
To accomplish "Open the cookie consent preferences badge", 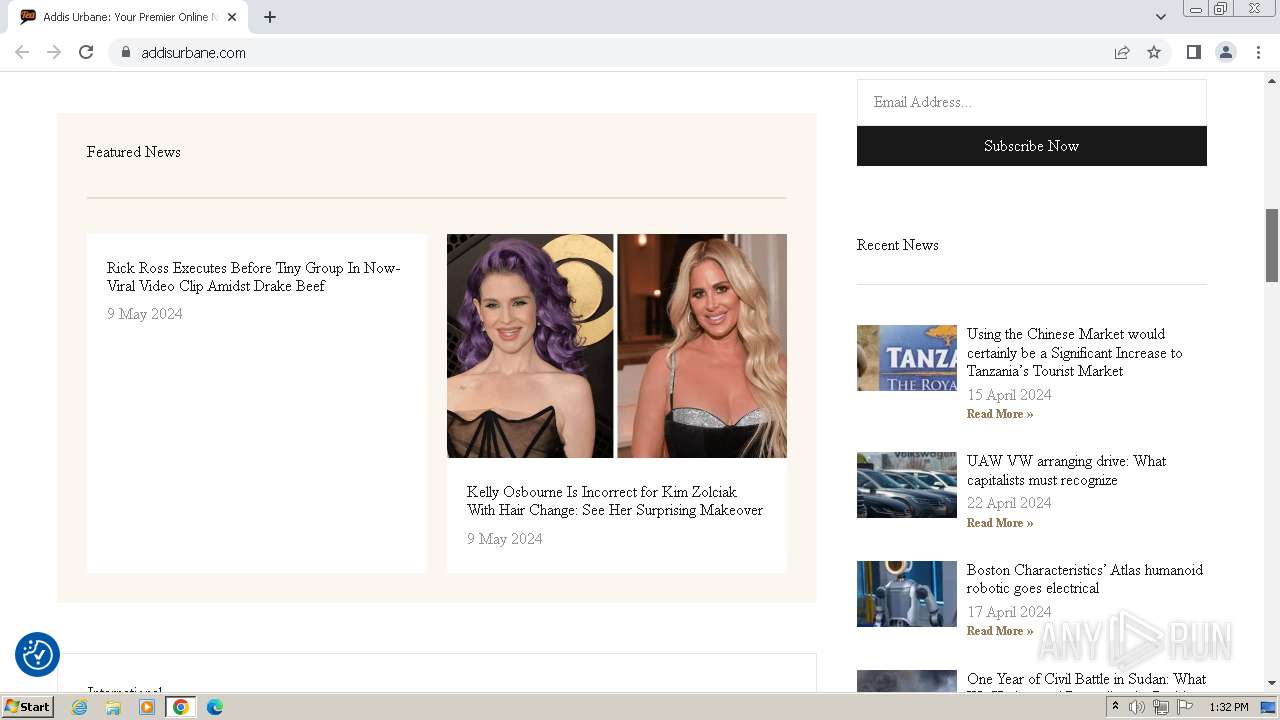I will point(37,655).
